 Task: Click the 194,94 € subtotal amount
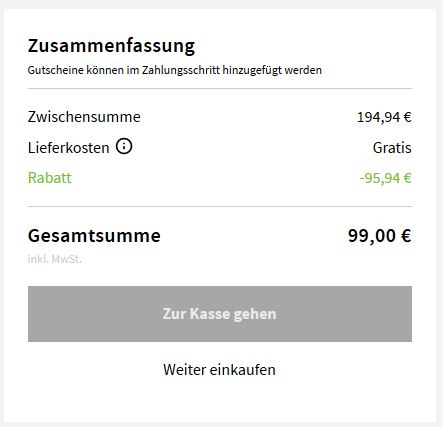pyautogui.click(x=384, y=117)
